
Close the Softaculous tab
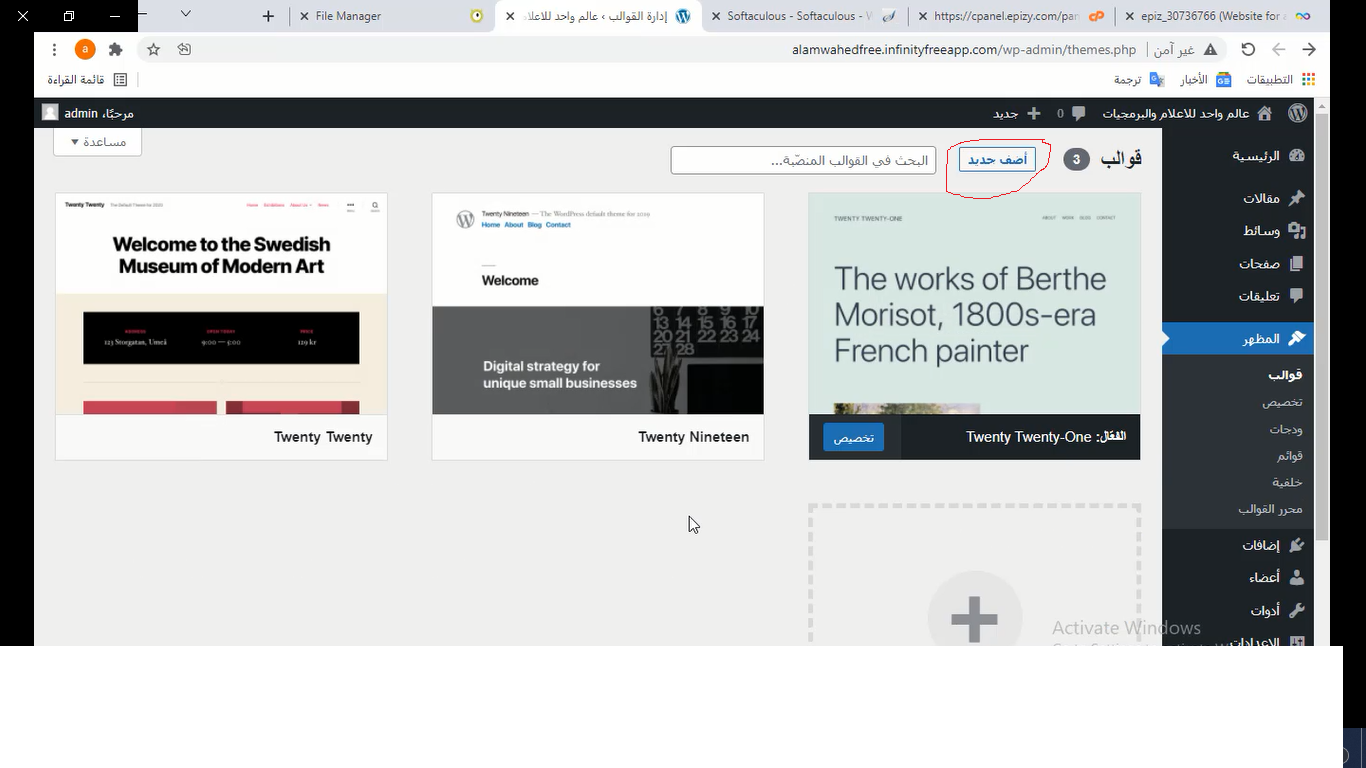click(716, 16)
